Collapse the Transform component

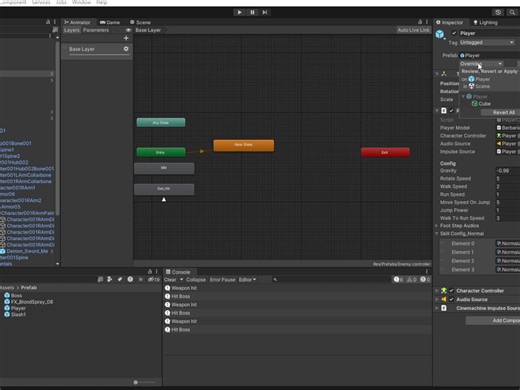437,74
